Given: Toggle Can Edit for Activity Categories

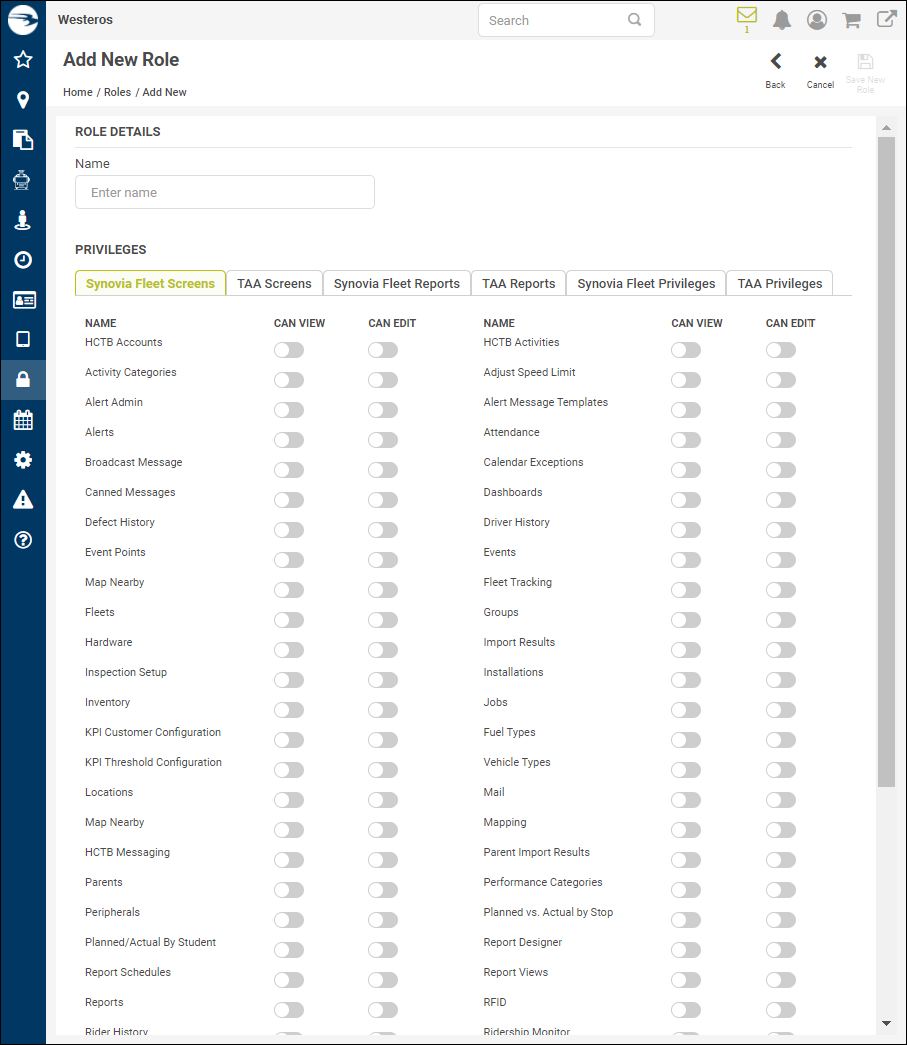Looking at the screenshot, I should click(x=383, y=380).
